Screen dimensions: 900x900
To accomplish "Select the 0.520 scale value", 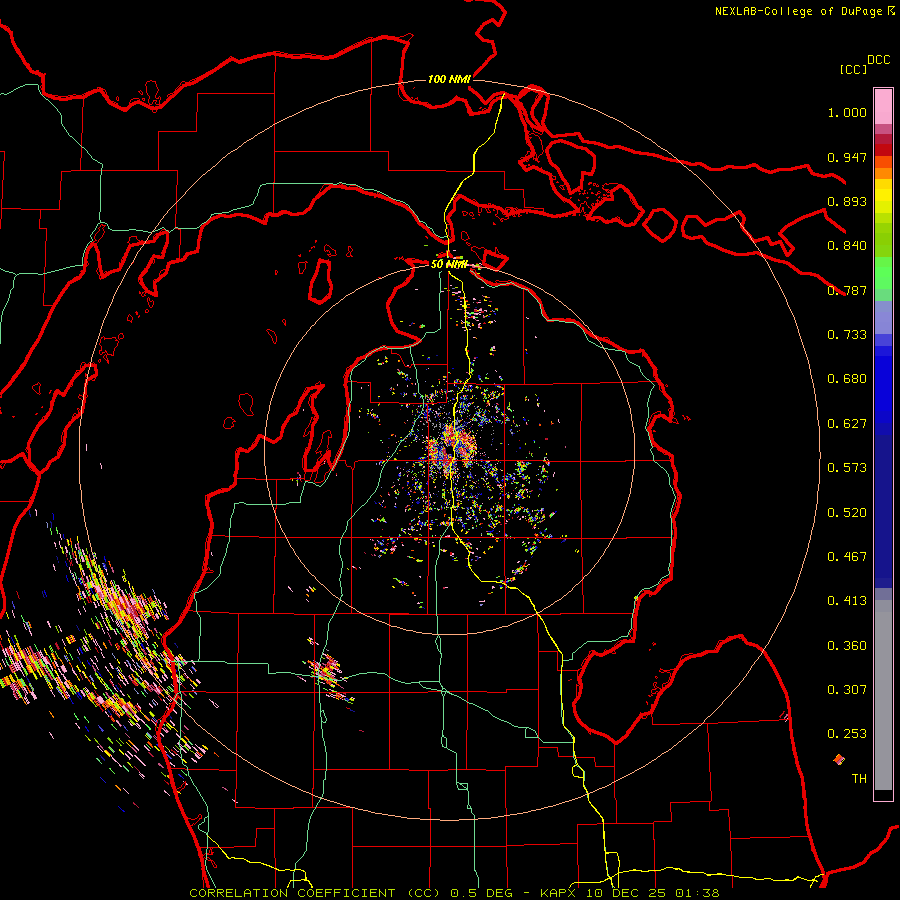I will (x=847, y=513).
